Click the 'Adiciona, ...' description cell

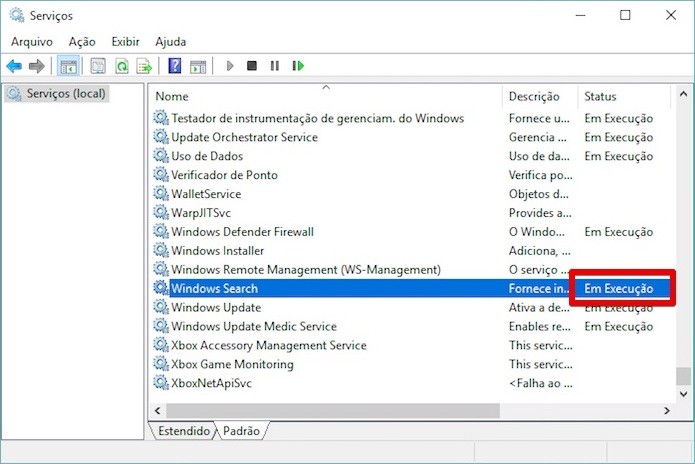pos(539,251)
